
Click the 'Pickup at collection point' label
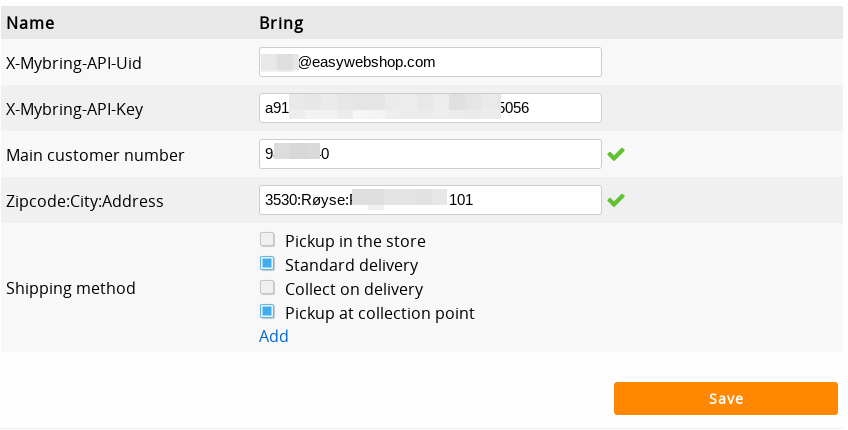(380, 313)
